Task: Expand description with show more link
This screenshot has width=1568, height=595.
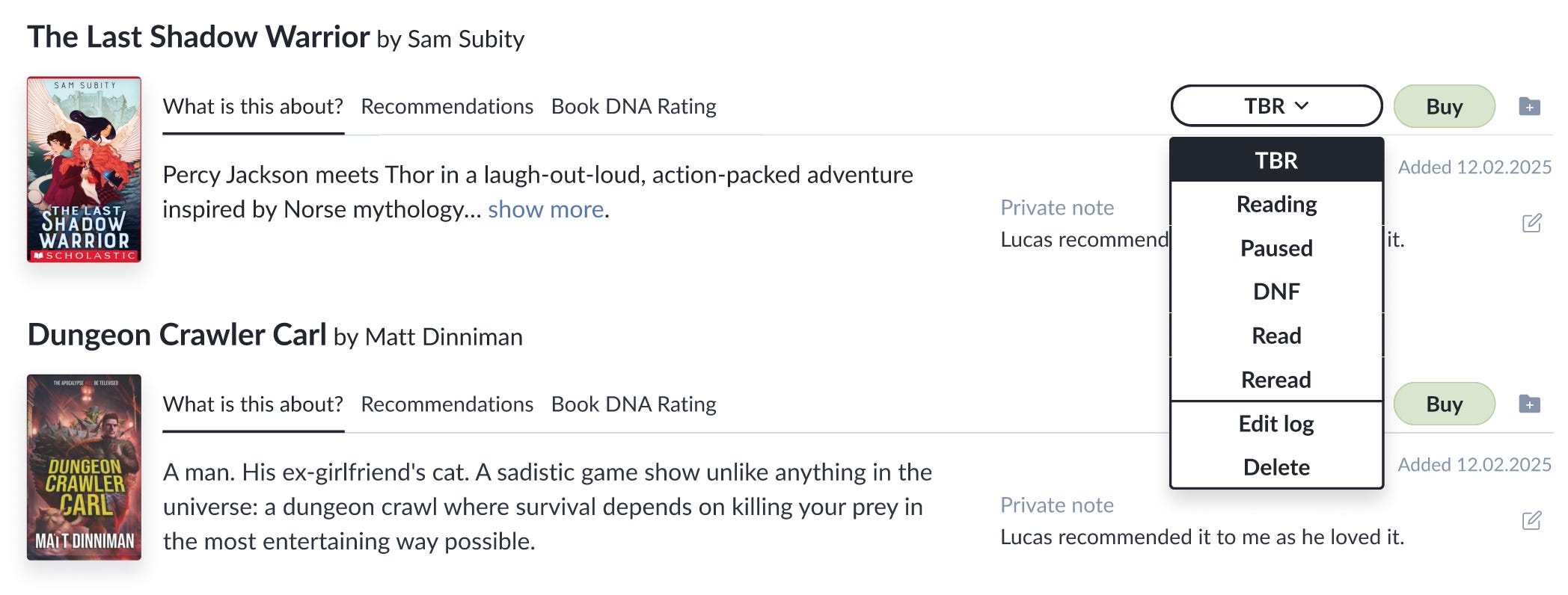Action: [x=545, y=209]
